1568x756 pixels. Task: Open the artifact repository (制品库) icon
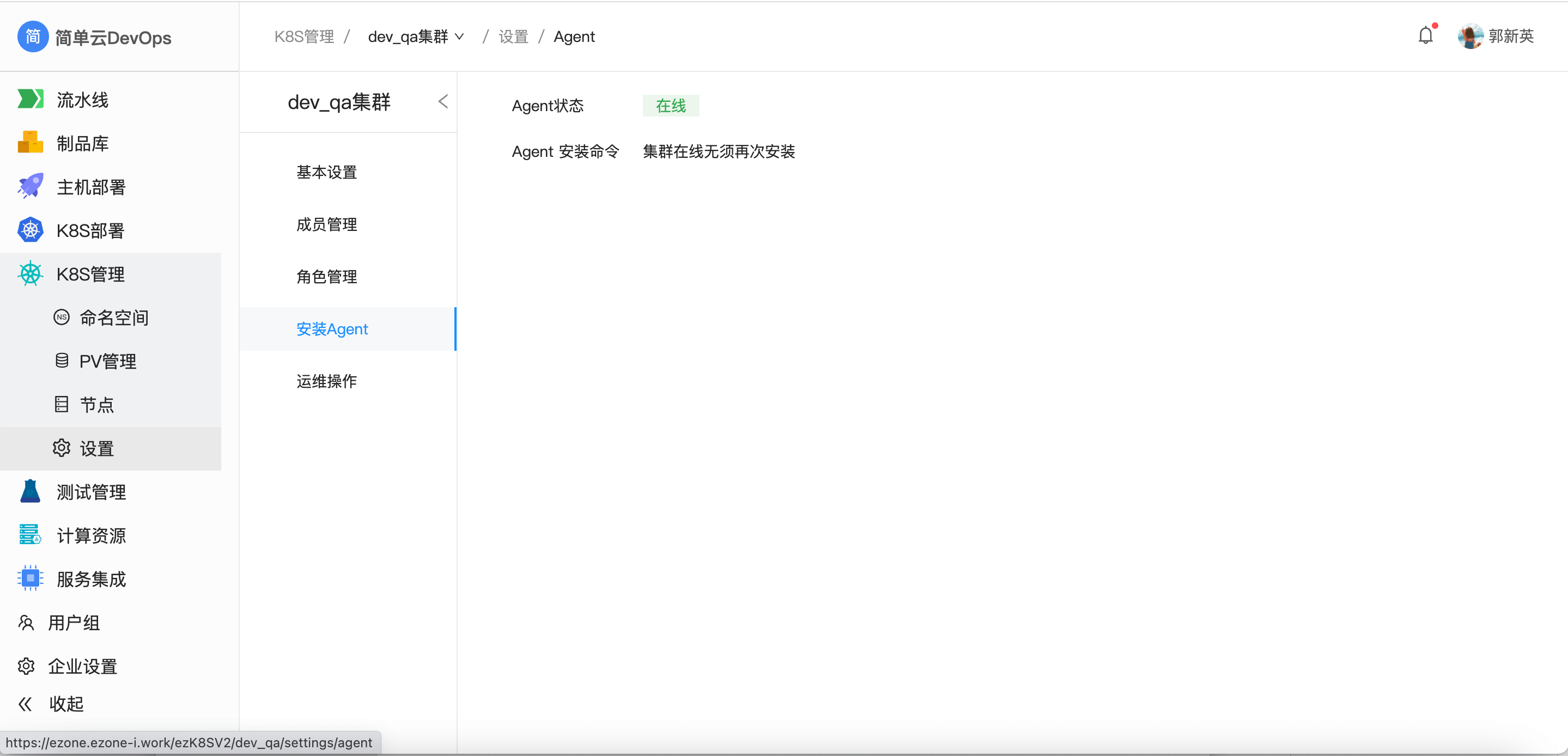coord(30,143)
